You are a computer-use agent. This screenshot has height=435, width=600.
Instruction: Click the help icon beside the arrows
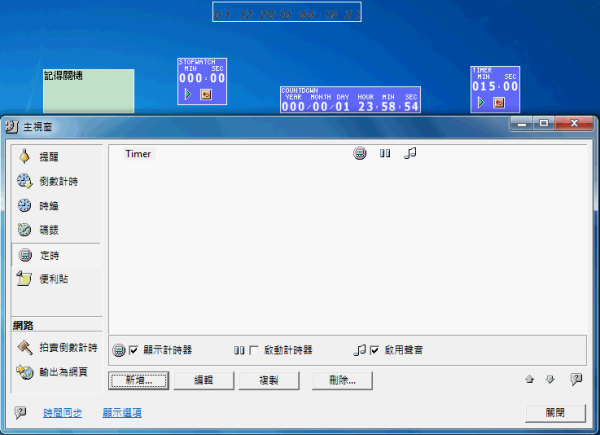576,379
